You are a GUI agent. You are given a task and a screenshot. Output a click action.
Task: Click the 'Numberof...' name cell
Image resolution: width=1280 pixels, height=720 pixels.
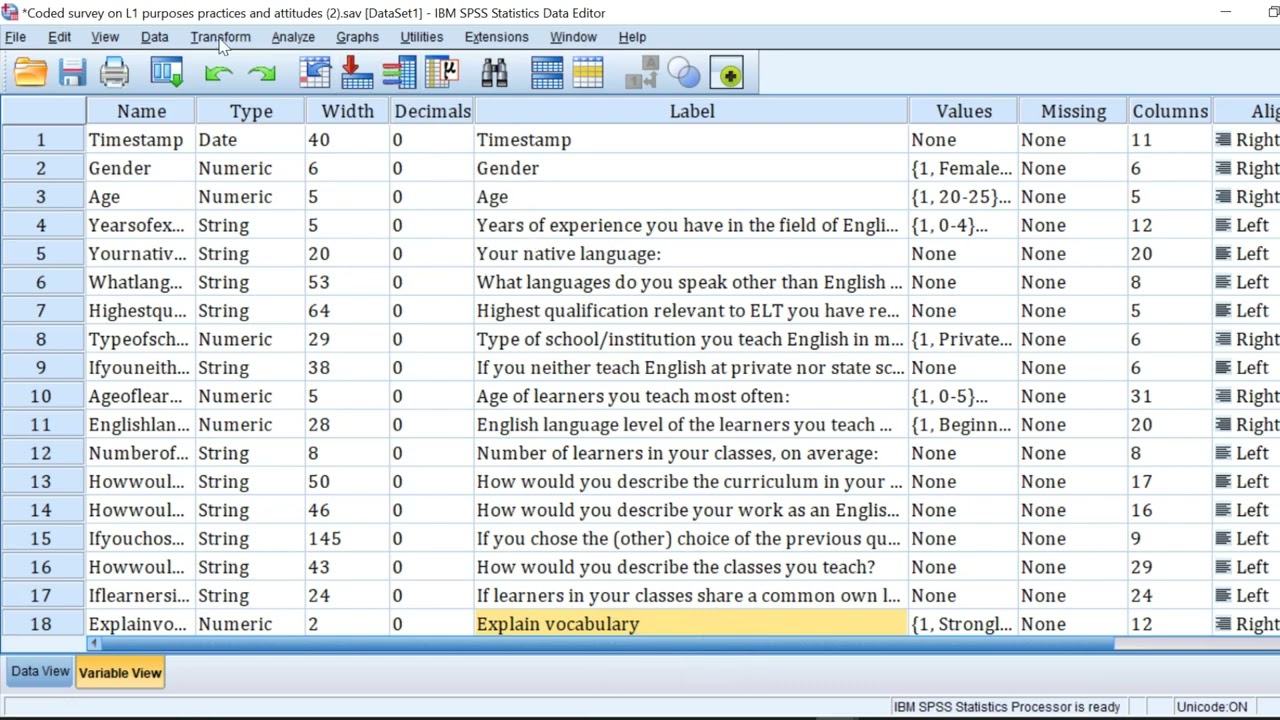(141, 453)
